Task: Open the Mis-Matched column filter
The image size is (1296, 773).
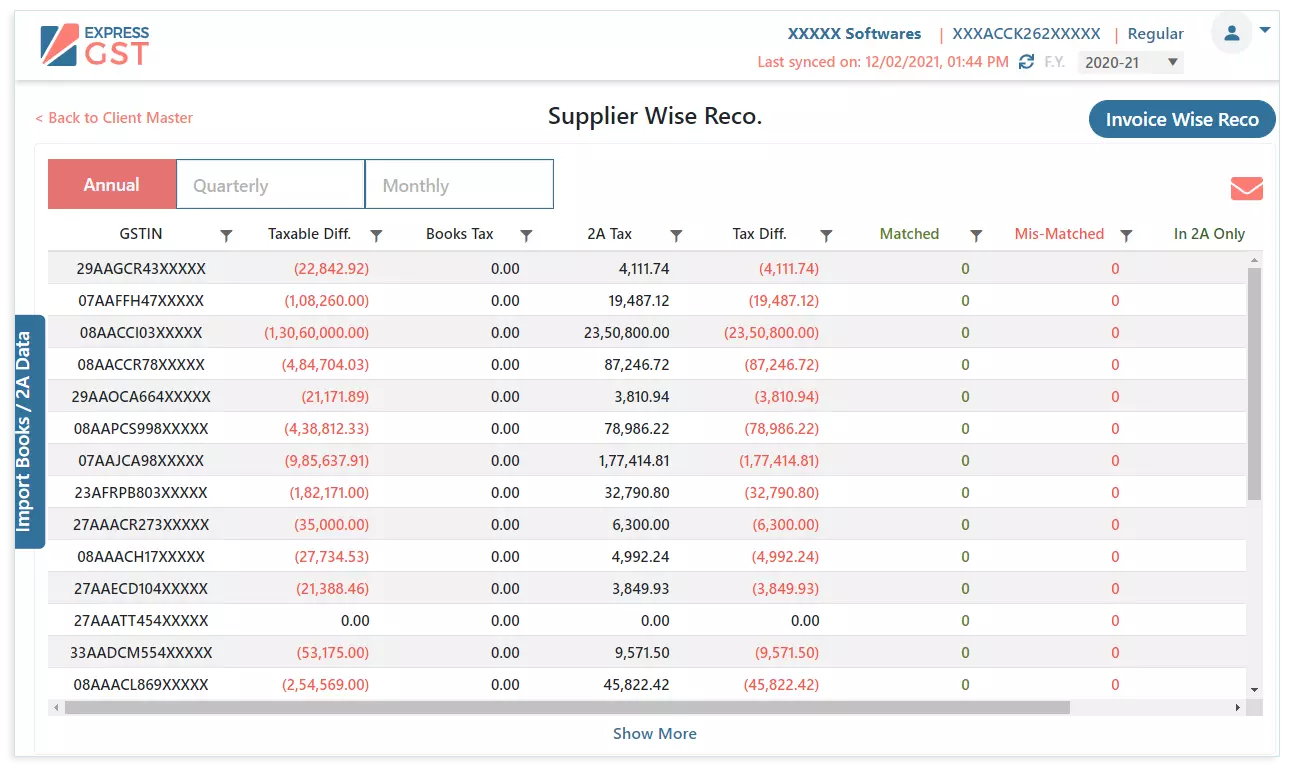Action: tap(1126, 234)
